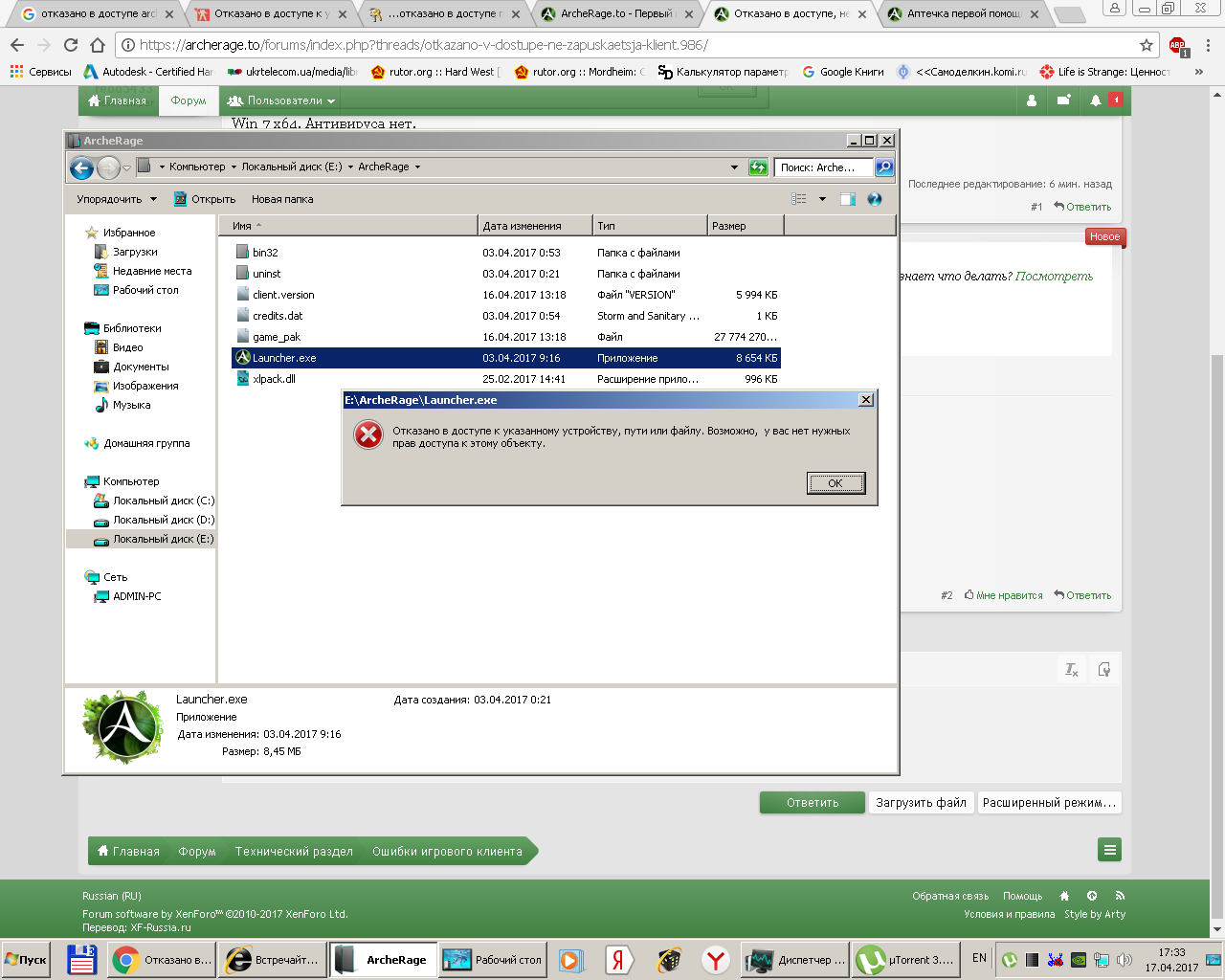Open Технический раздел breadcrumb link
This screenshot has height=980, width=1225.
click(294, 851)
